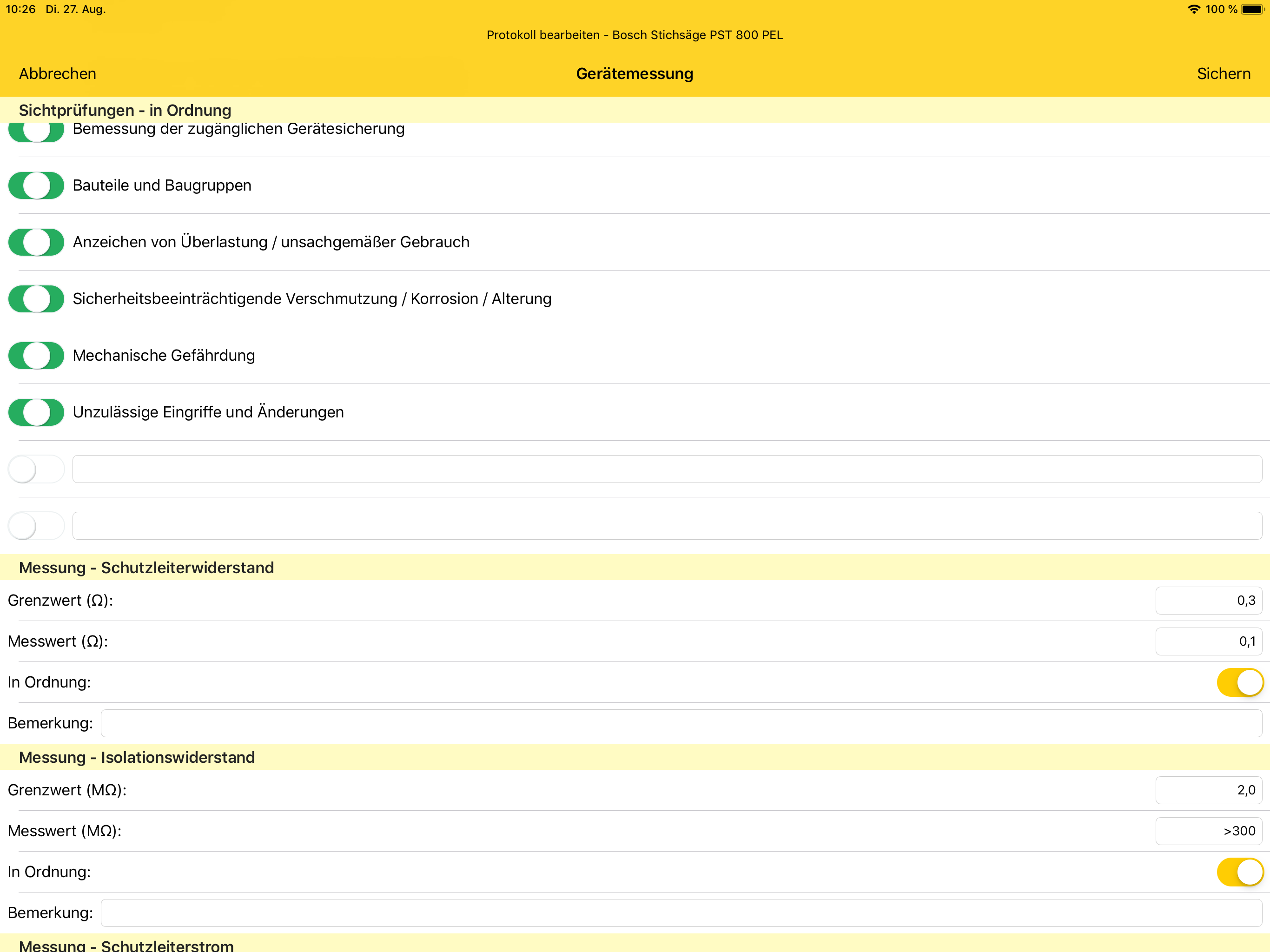This screenshot has width=1270, height=952.
Task: Cancel editing with Abbrechen
Action: tap(58, 73)
